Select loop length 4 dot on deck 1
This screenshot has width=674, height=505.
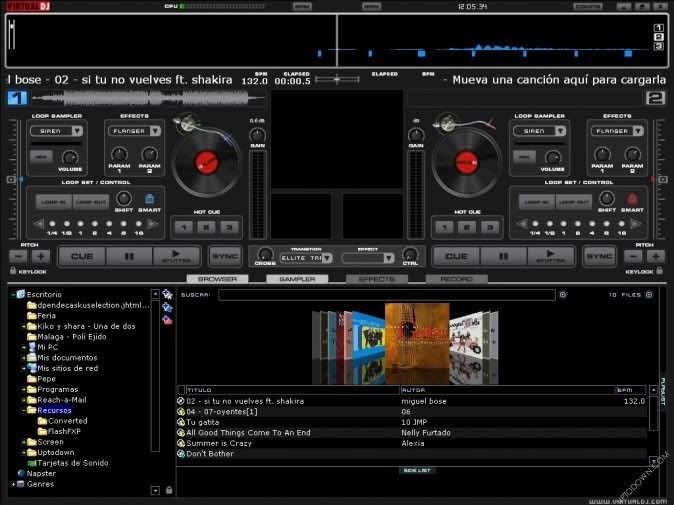pos(109,224)
